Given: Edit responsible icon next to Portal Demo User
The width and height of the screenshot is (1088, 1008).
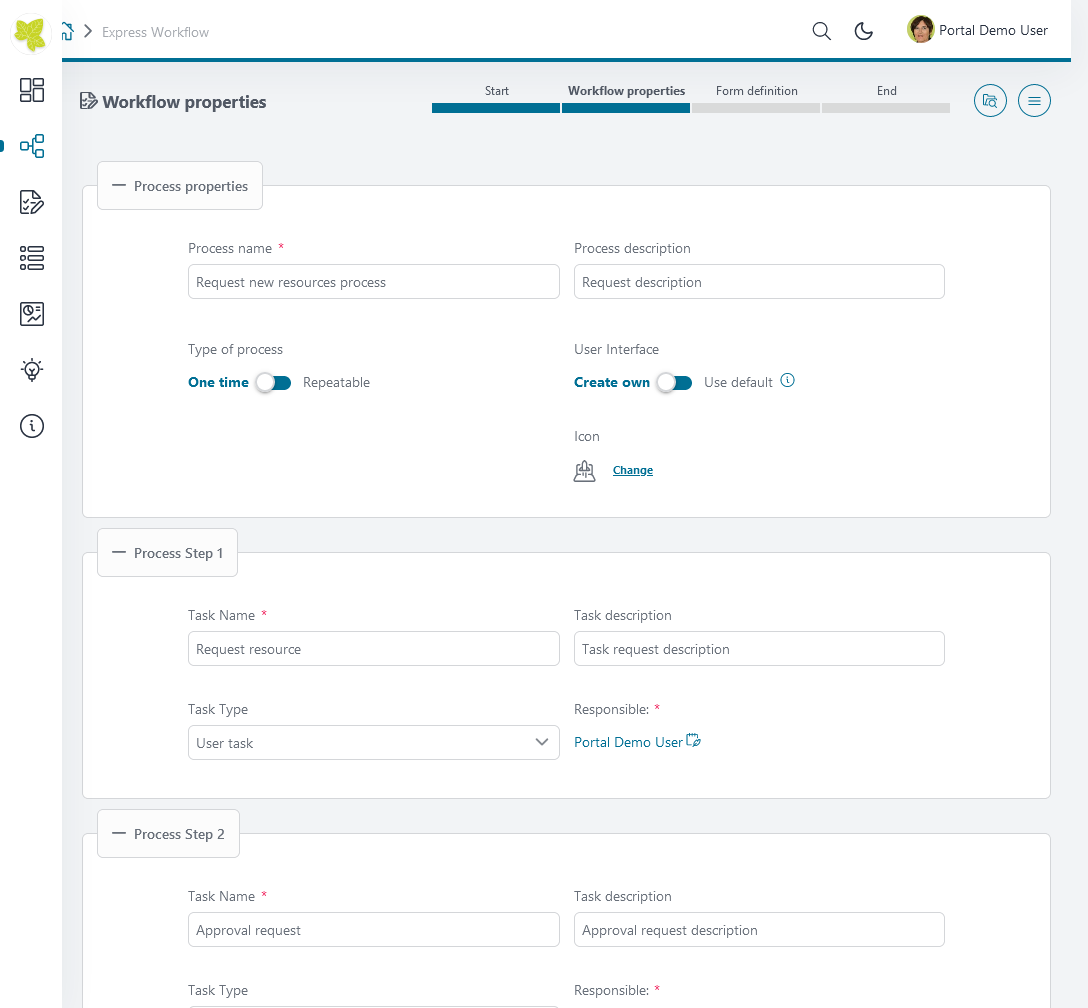Looking at the screenshot, I should (x=693, y=740).
